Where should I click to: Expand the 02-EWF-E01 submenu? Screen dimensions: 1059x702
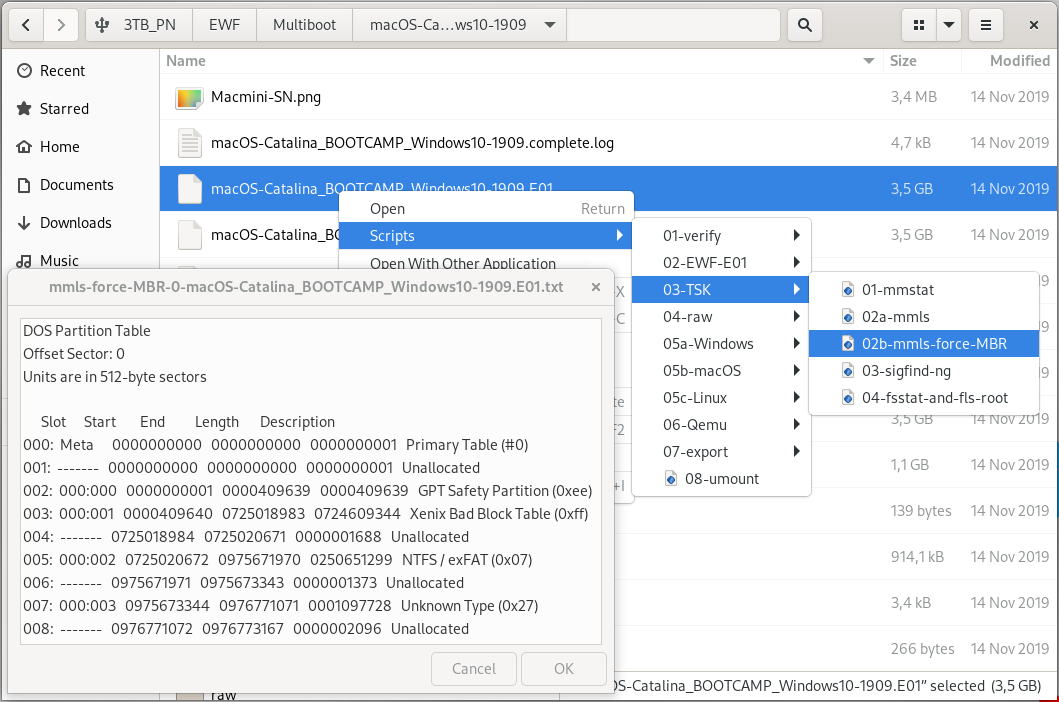[721, 263]
